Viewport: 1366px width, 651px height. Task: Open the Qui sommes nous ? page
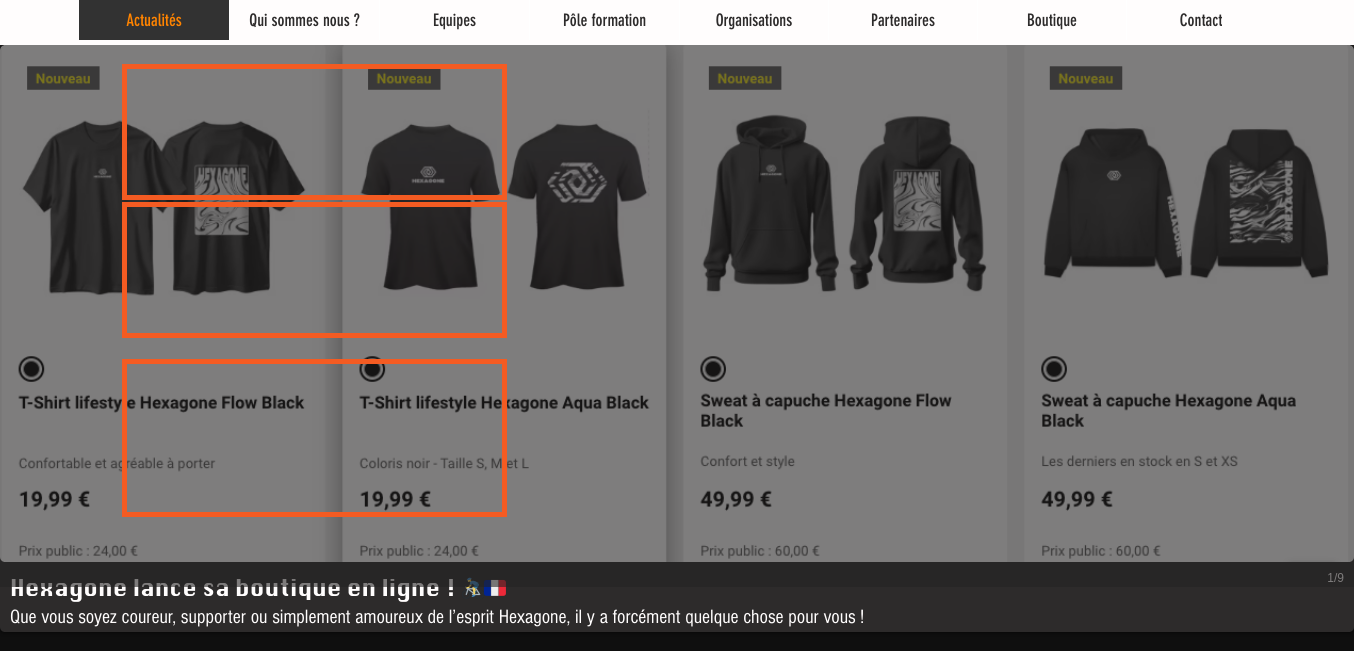coord(304,20)
